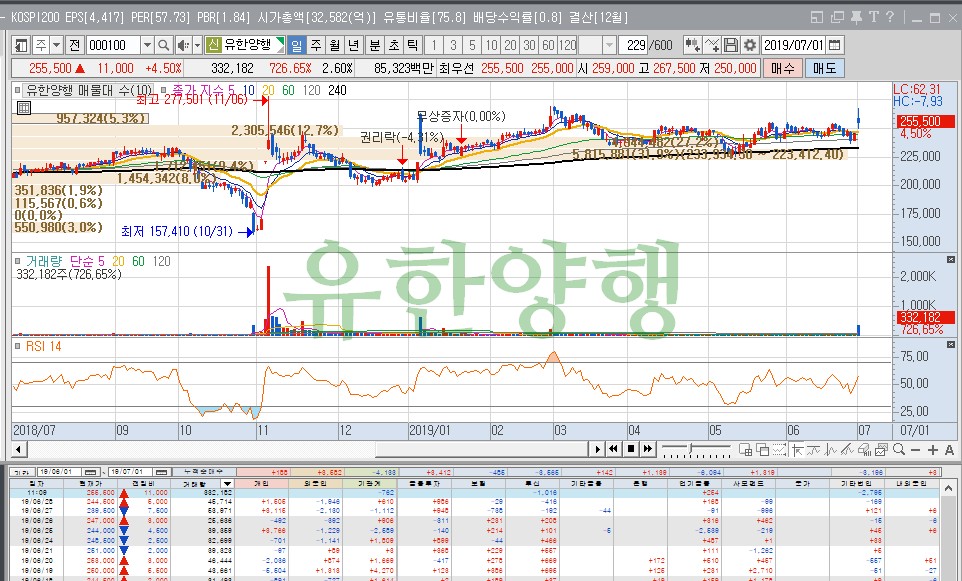This screenshot has width=962, height=581.
Task: Choose interval preset 1
Action: pyautogui.click(x=434, y=45)
